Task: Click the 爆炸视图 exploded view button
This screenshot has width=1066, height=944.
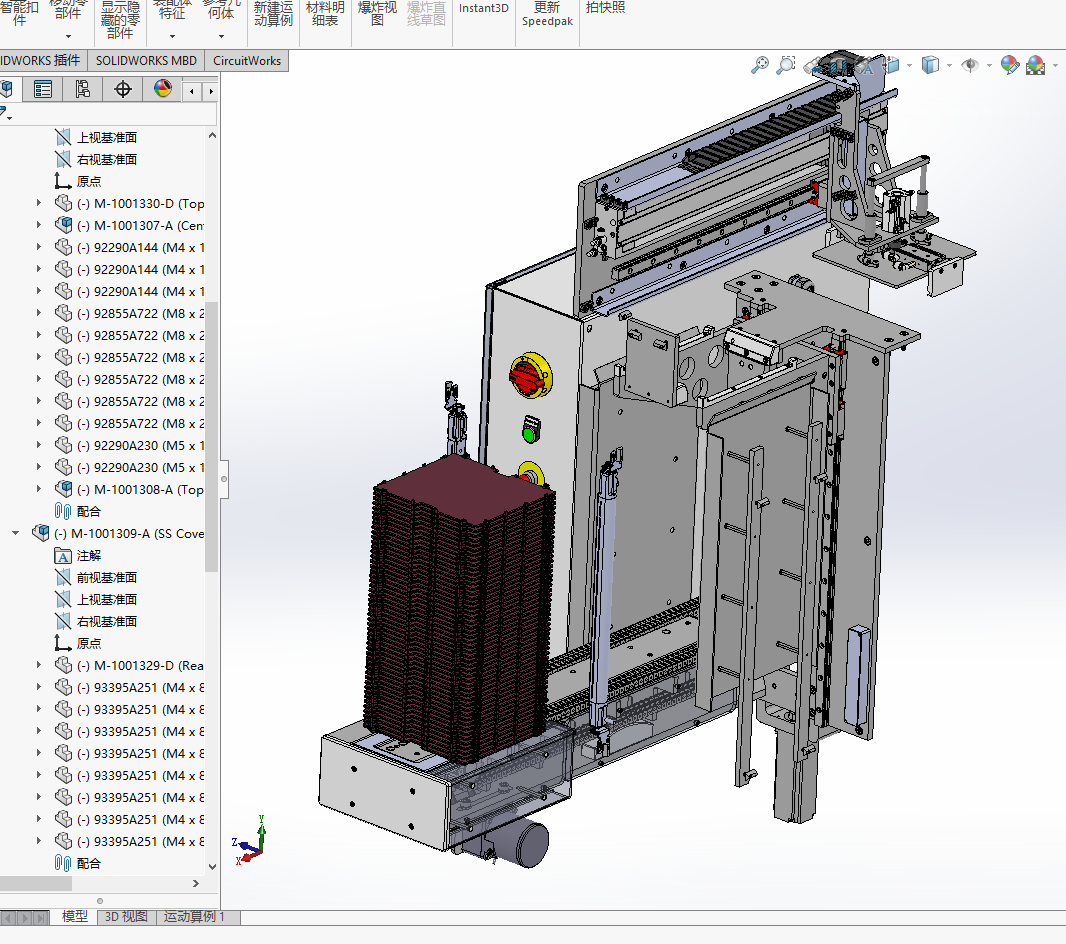Action: click(x=377, y=14)
